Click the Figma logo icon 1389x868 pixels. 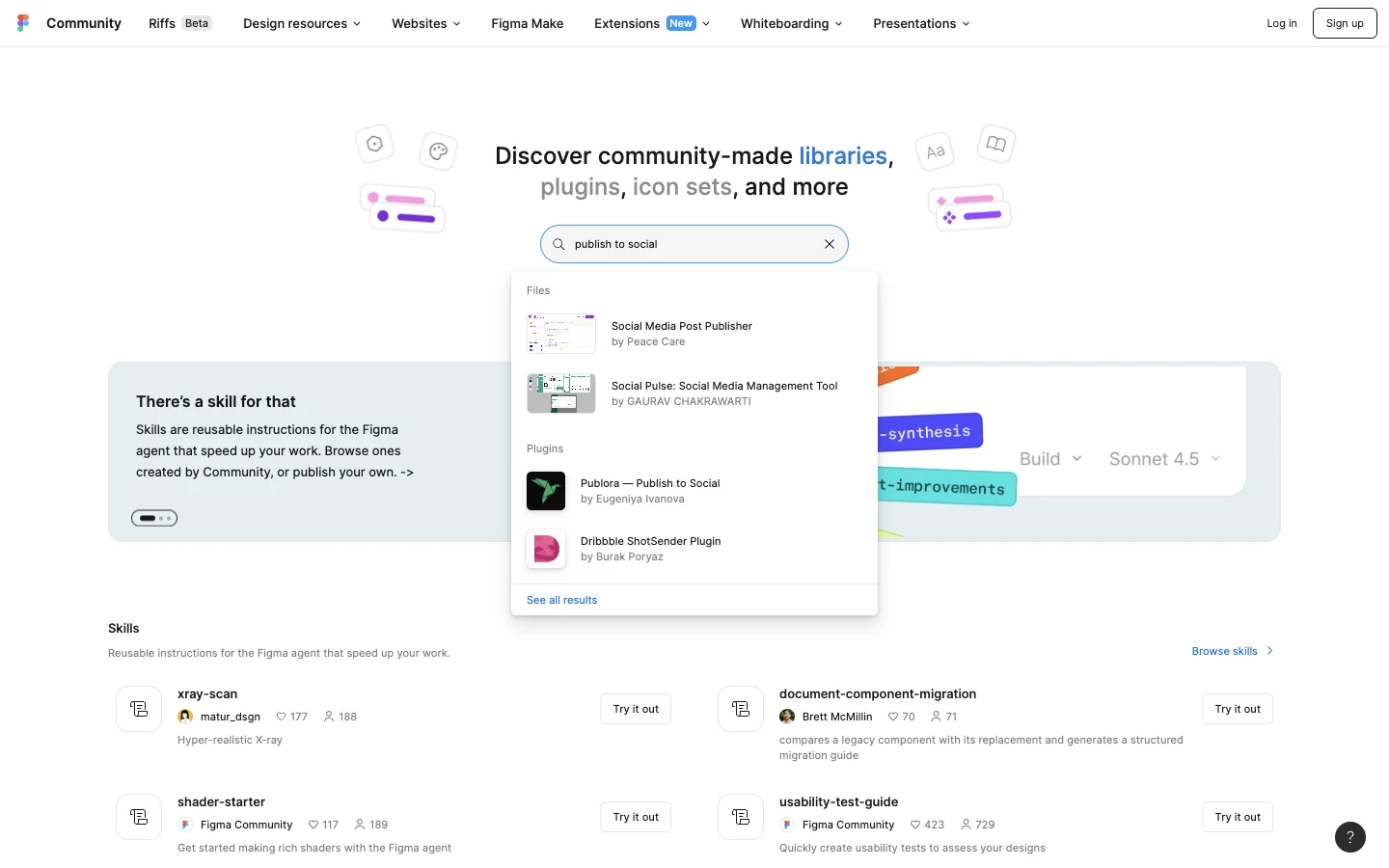tap(23, 23)
